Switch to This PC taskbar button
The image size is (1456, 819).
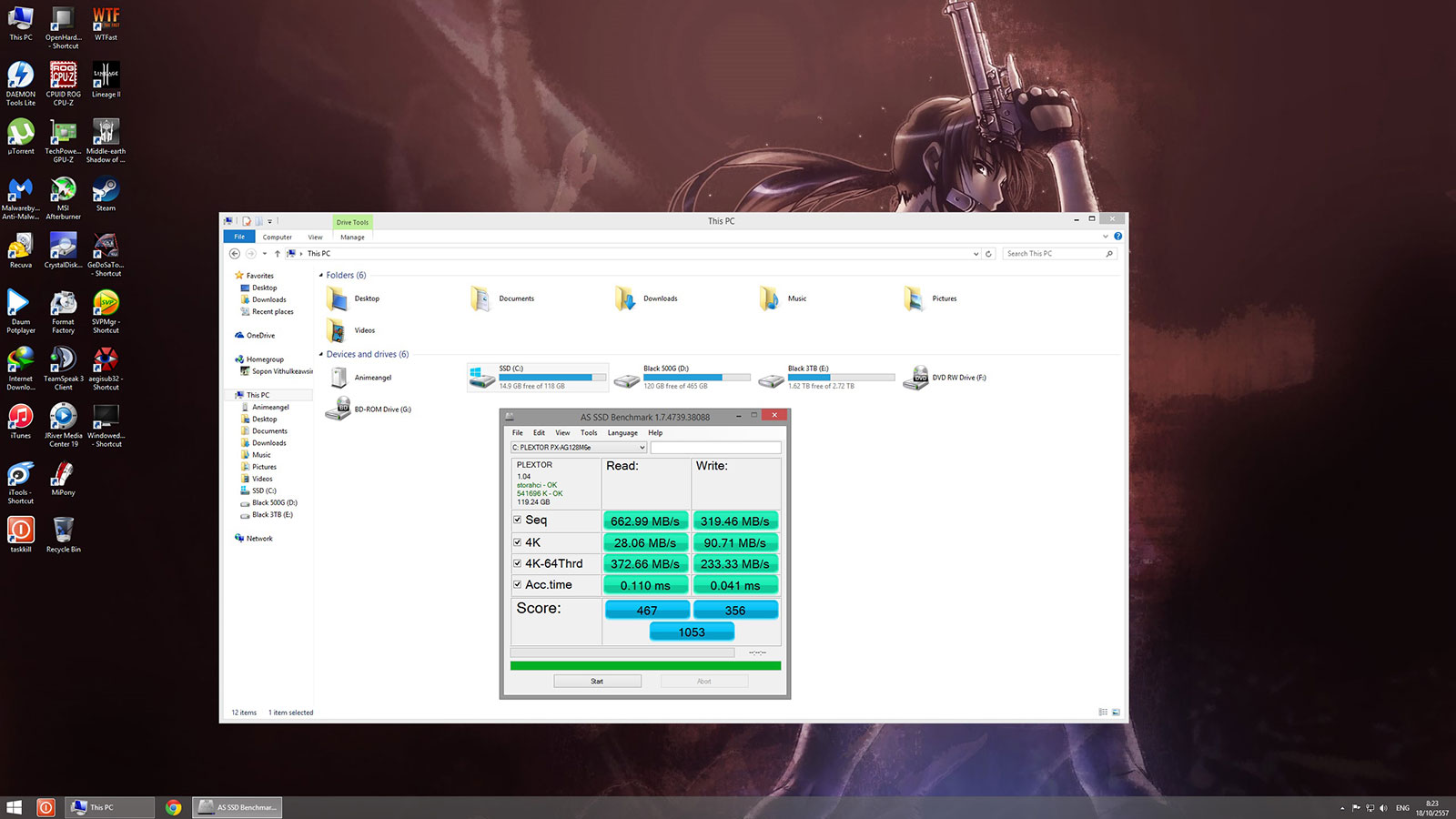click(110, 807)
